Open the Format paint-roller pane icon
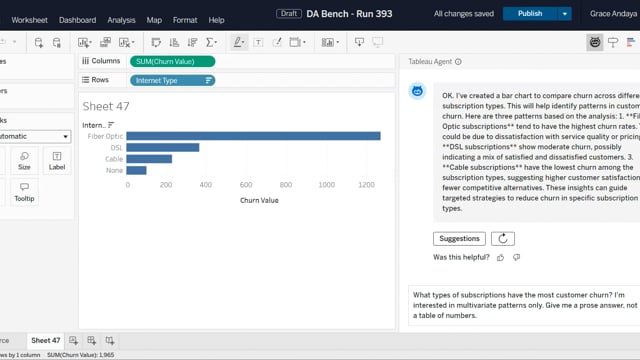640x360 pixels. click(613, 42)
